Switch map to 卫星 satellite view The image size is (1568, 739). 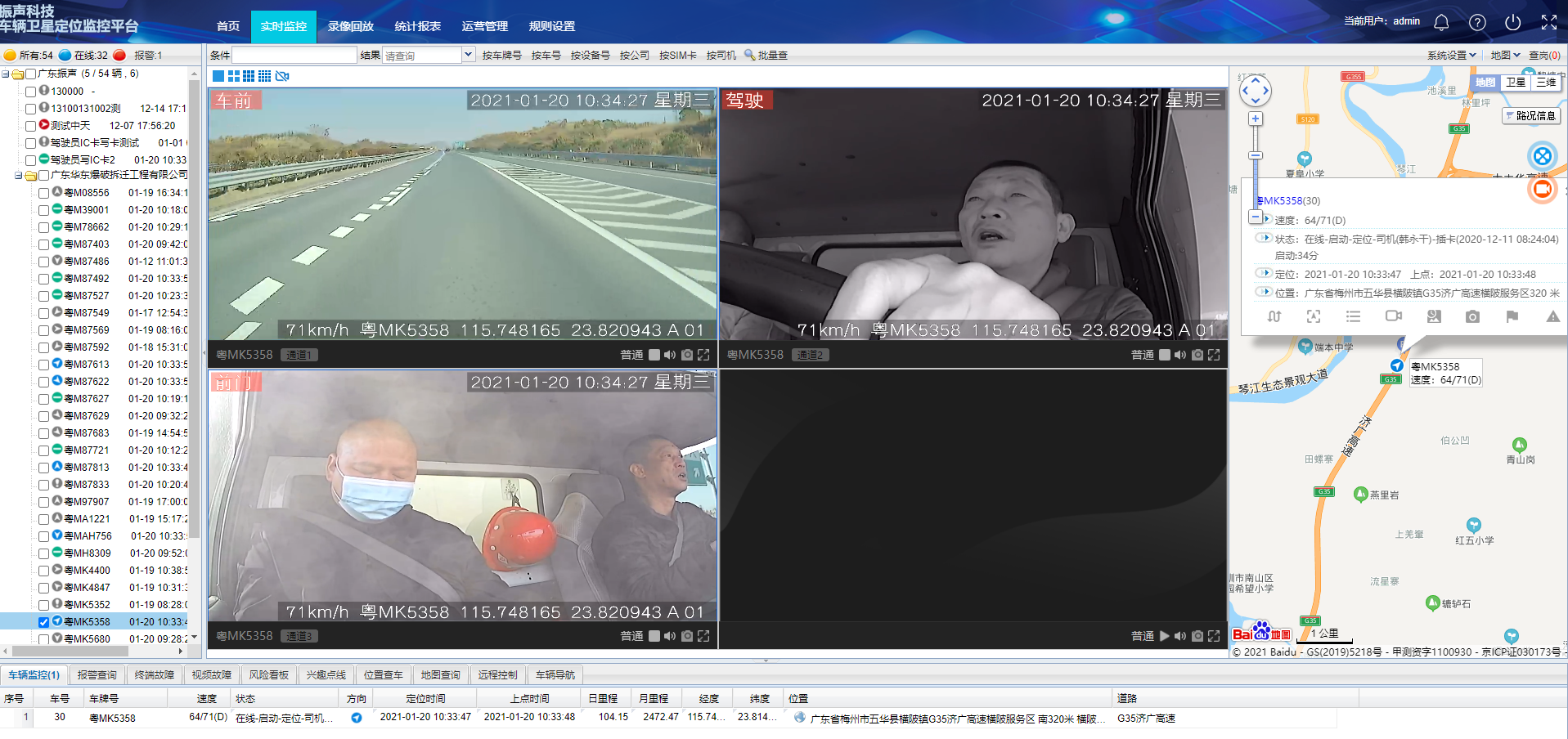(x=1516, y=82)
